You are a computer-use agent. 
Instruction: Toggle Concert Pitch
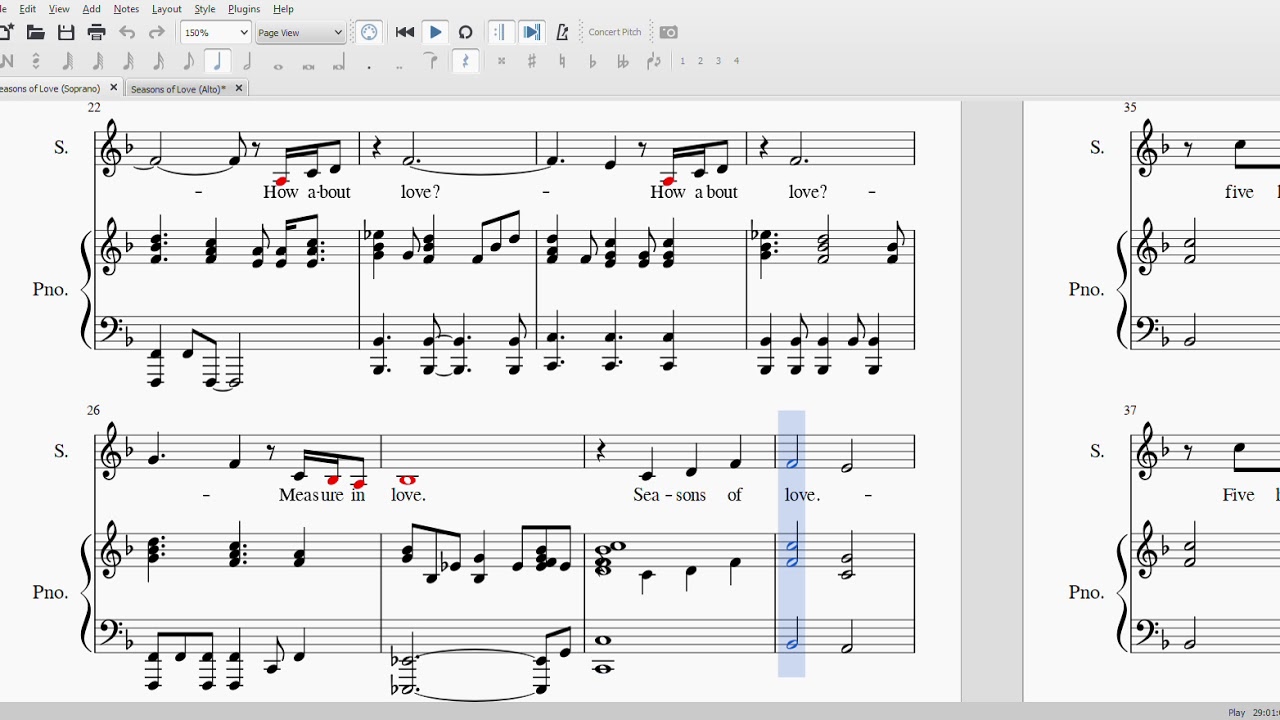(615, 32)
